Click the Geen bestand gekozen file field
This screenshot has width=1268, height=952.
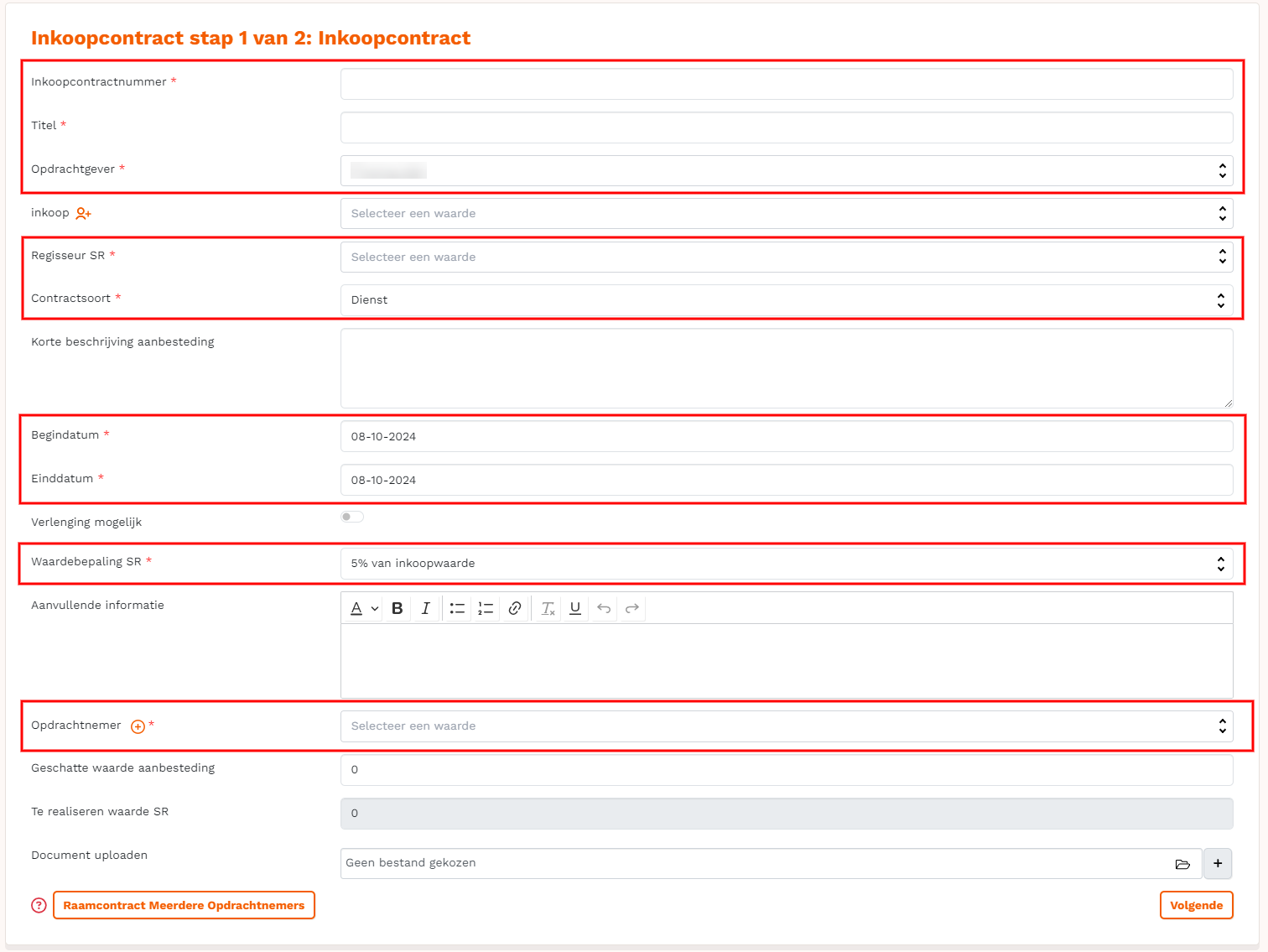(771, 863)
